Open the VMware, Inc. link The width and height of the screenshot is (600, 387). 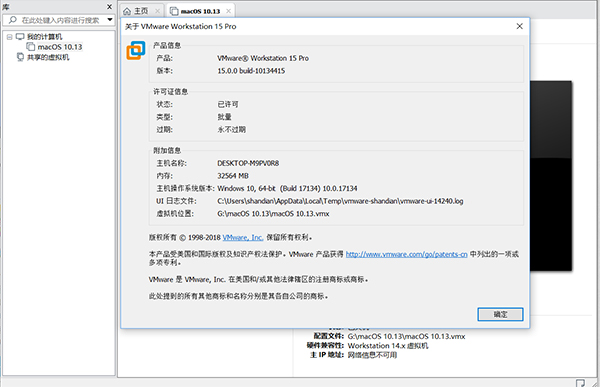coord(243,237)
